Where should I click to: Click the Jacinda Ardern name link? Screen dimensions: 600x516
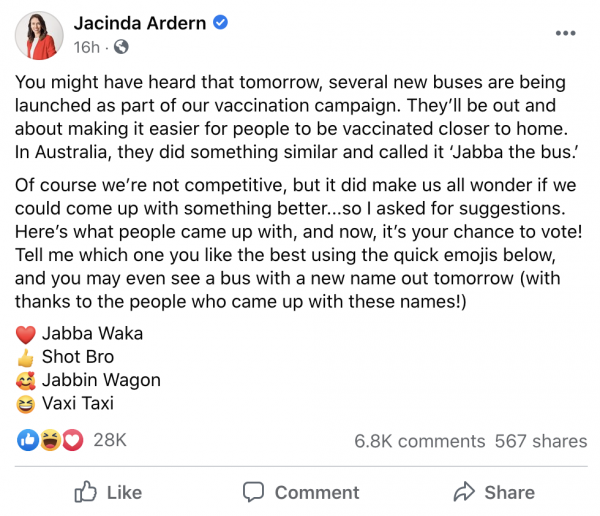140,23
